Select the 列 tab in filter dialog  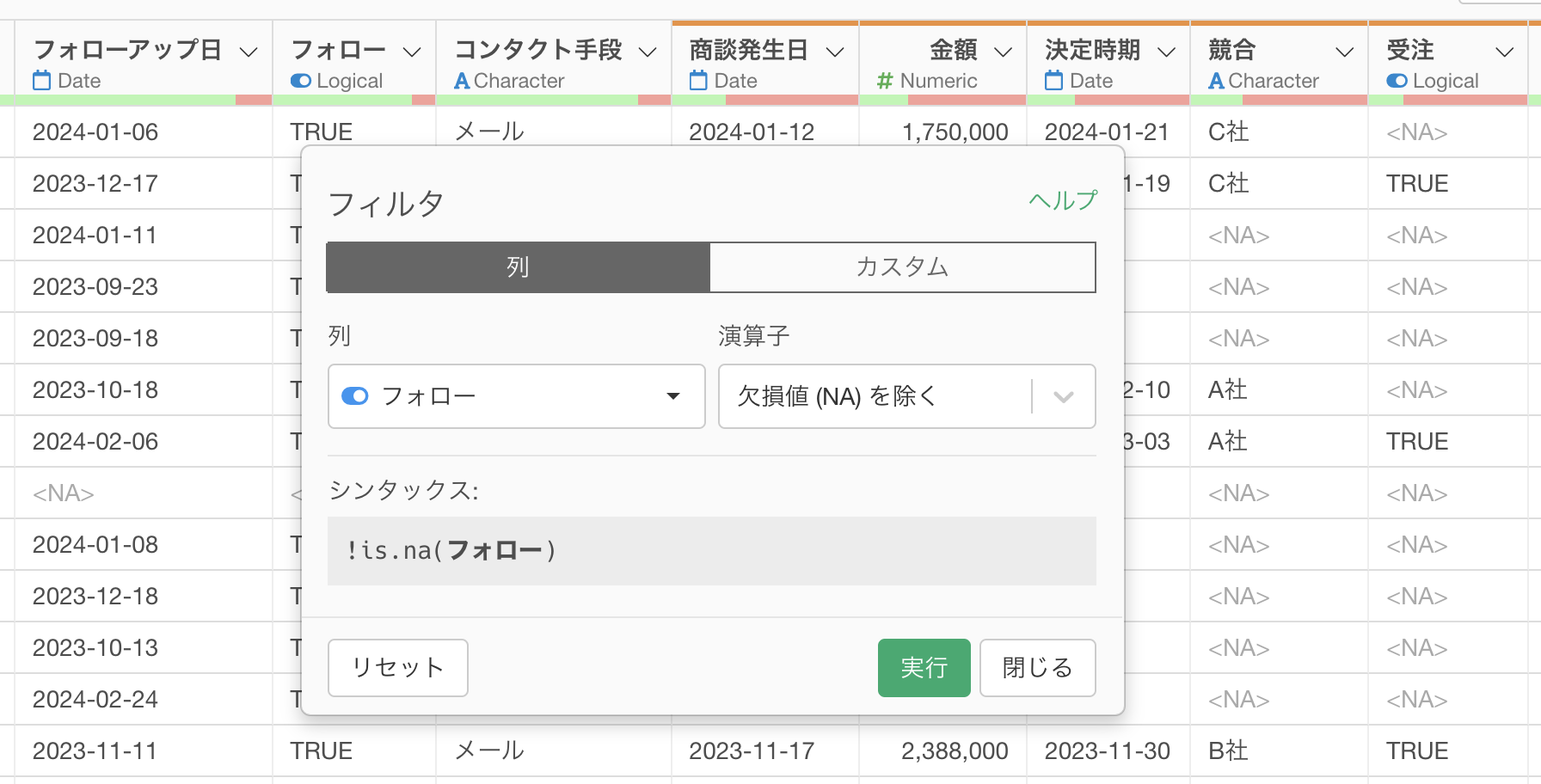518,267
